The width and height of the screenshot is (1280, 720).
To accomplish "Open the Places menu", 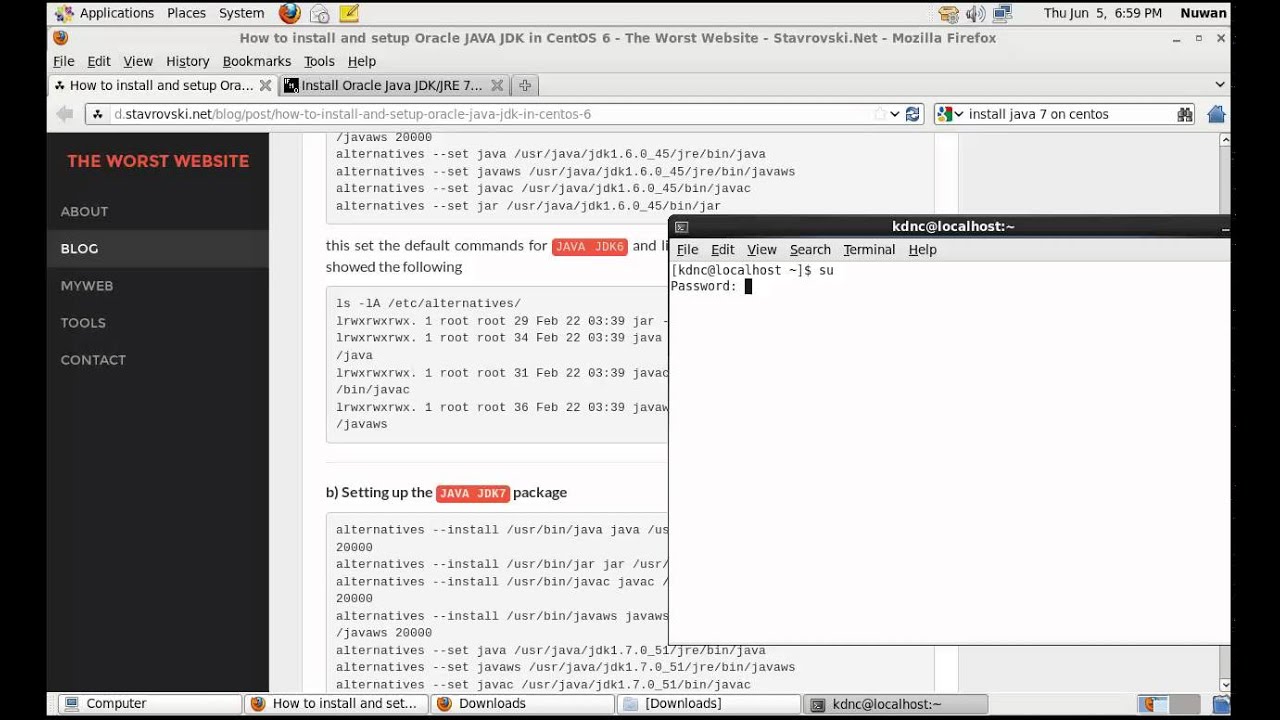I will click(x=186, y=13).
